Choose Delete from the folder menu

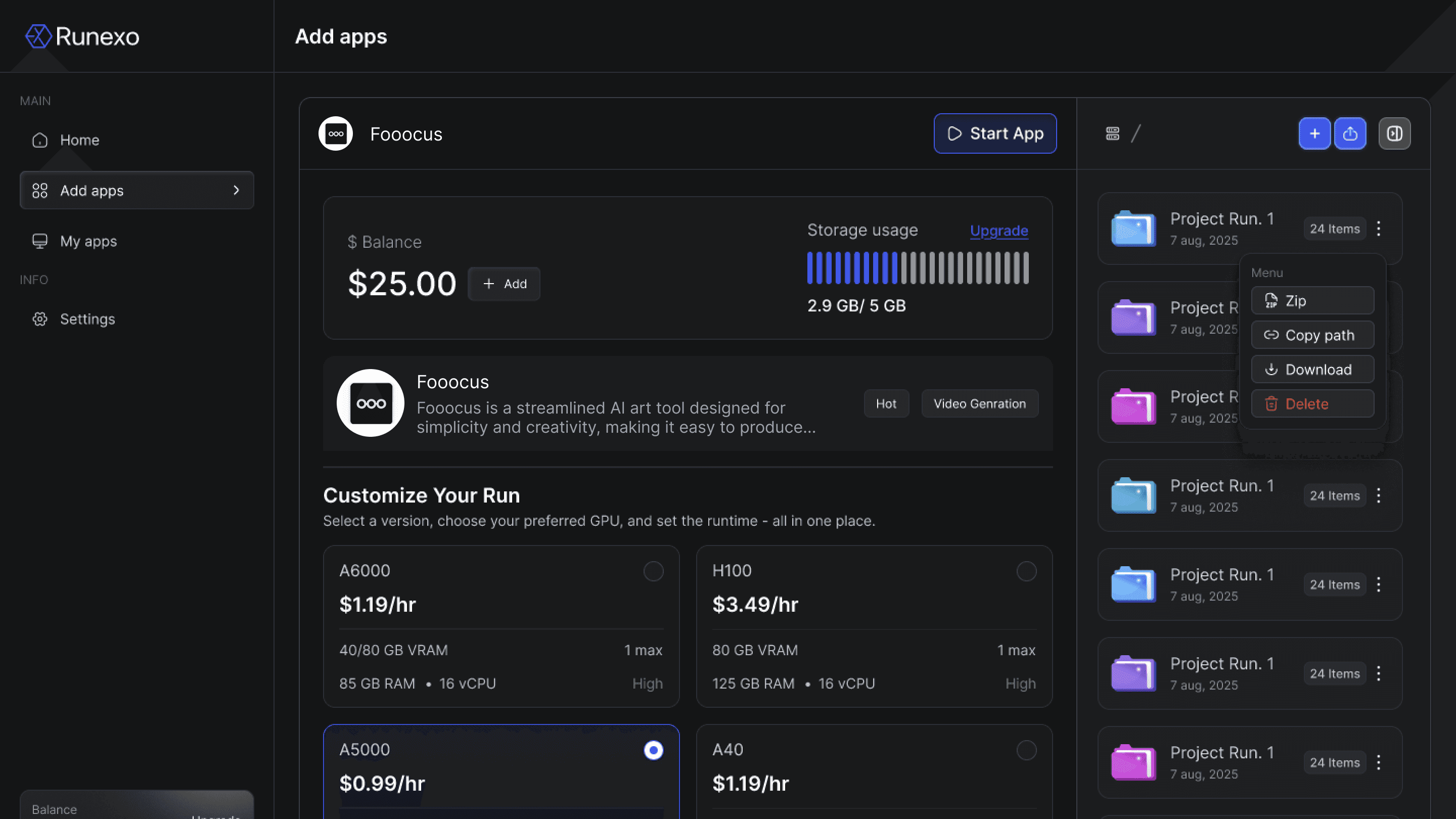[x=1312, y=403]
